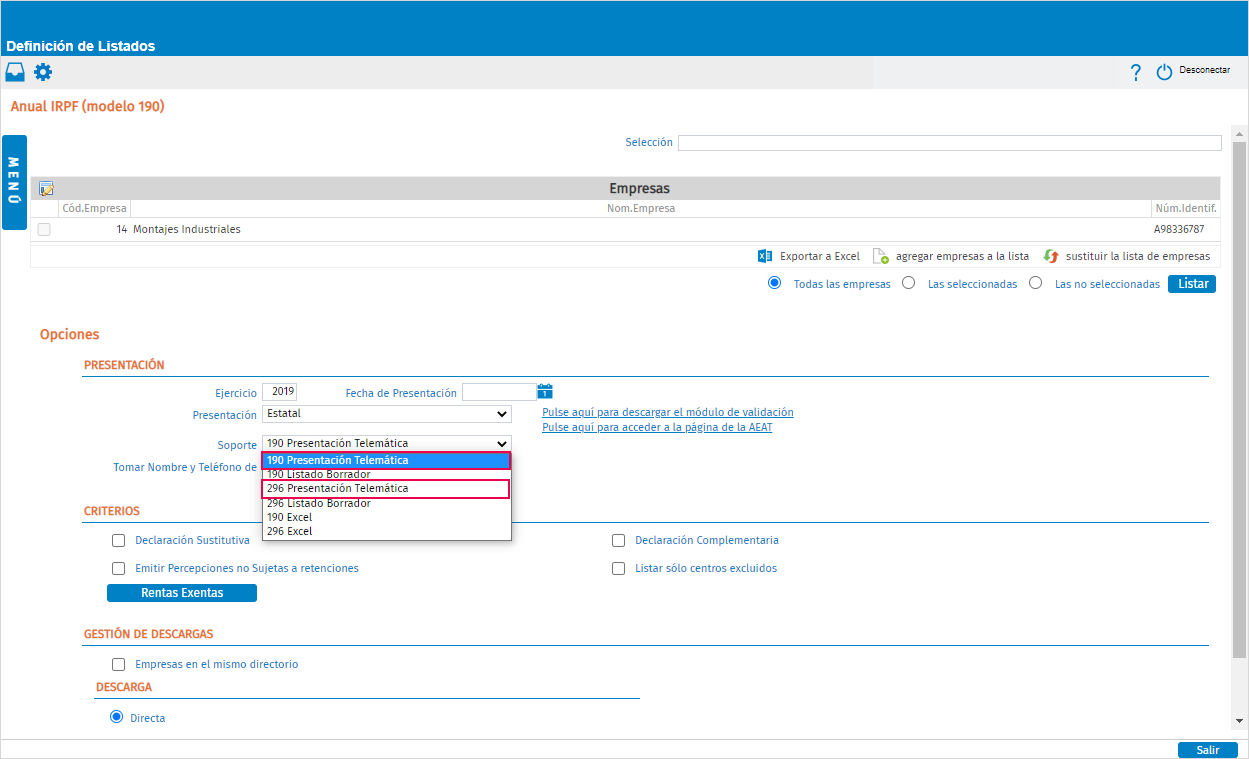Image resolution: width=1249 pixels, height=759 pixels.
Task: Click the Nom.Empresa column header
Action: pos(641,208)
